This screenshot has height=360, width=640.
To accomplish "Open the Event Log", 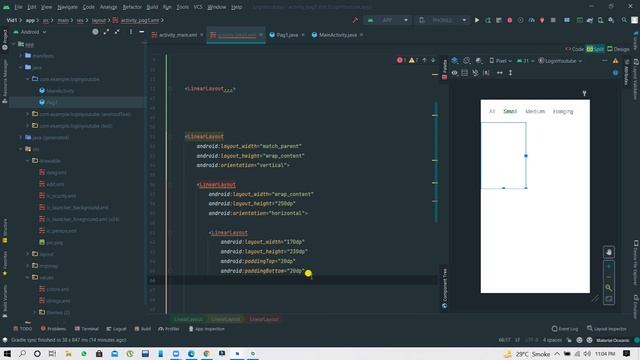I will (565, 329).
